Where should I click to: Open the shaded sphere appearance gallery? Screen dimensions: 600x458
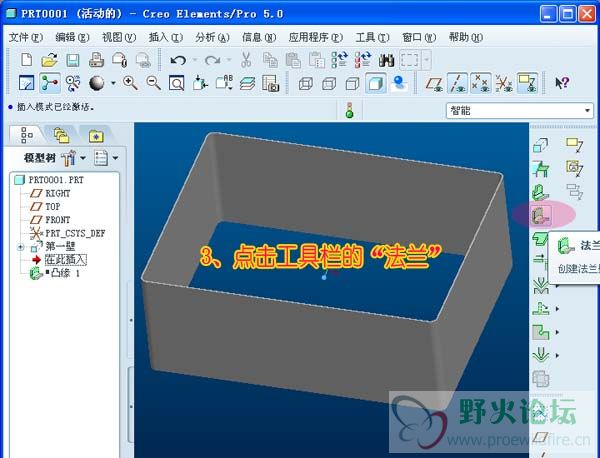pos(96,83)
